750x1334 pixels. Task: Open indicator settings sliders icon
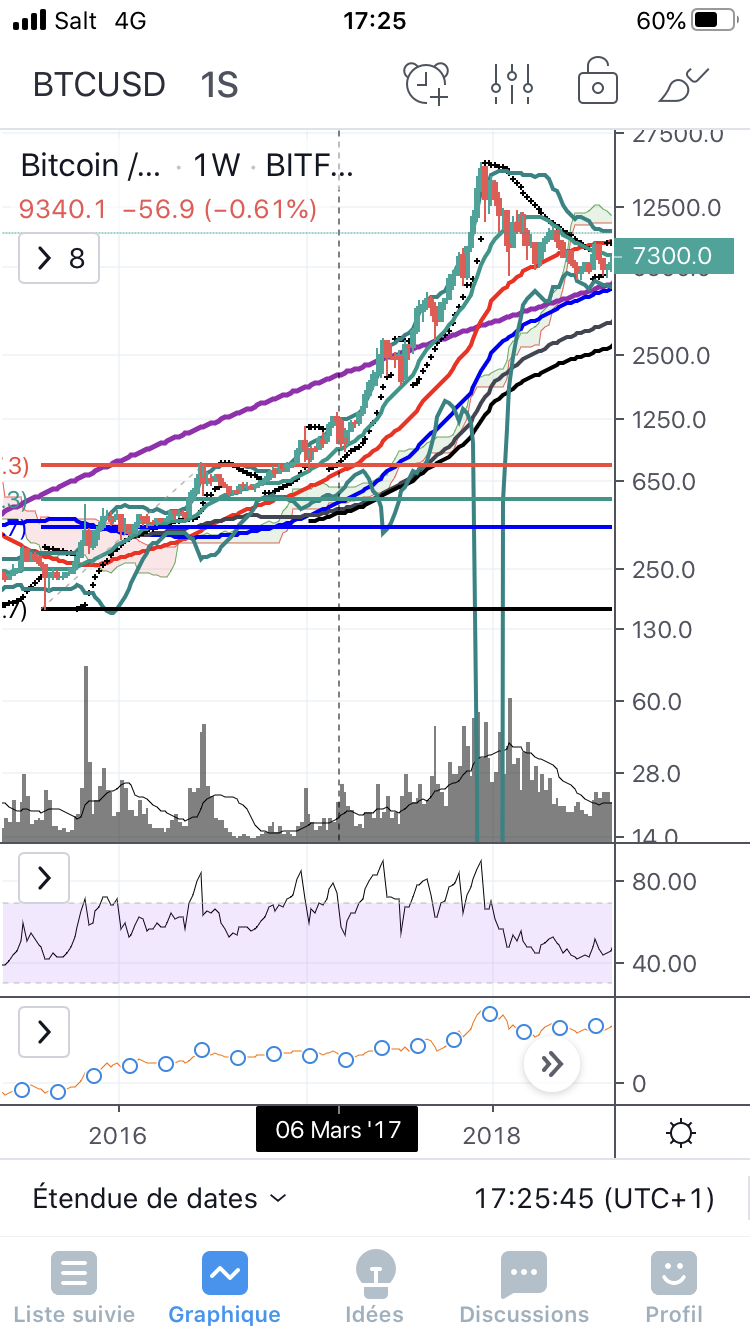click(511, 84)
